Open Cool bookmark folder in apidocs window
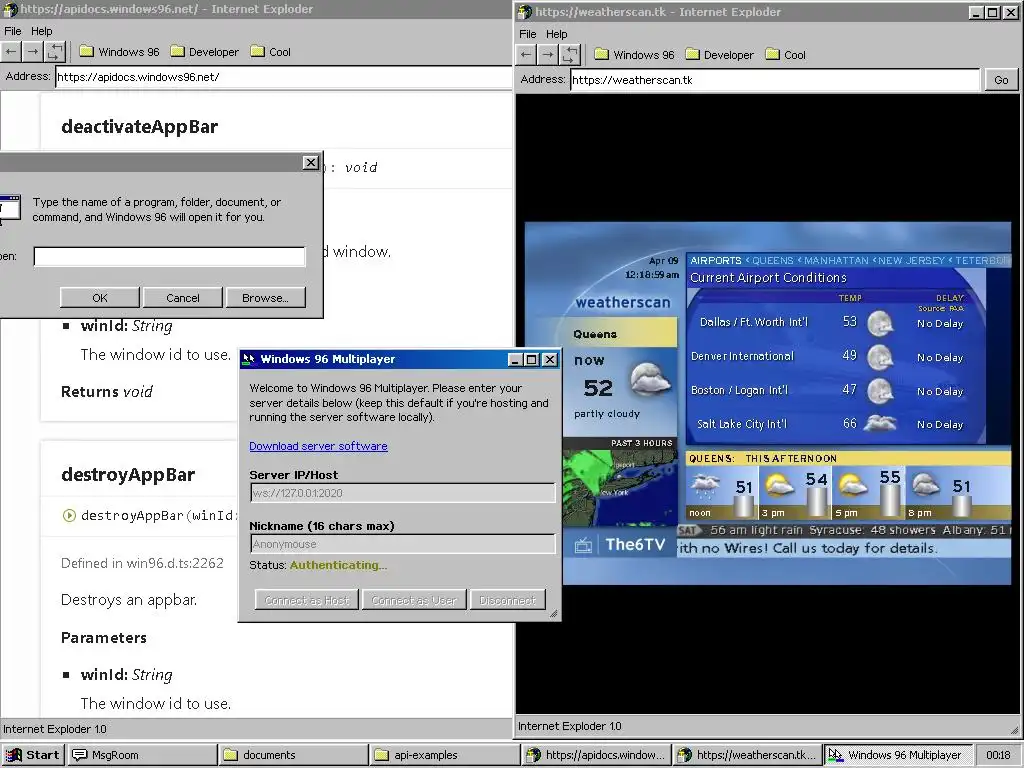Viewport: 1024px width, 768px height. [271, 52]
